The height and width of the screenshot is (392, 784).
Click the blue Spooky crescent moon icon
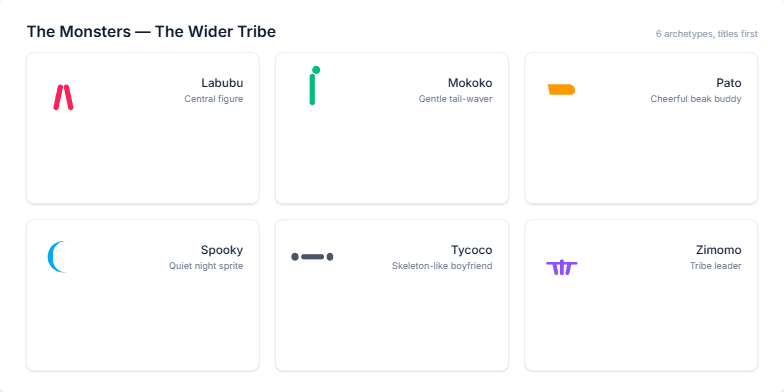point(58,257)
